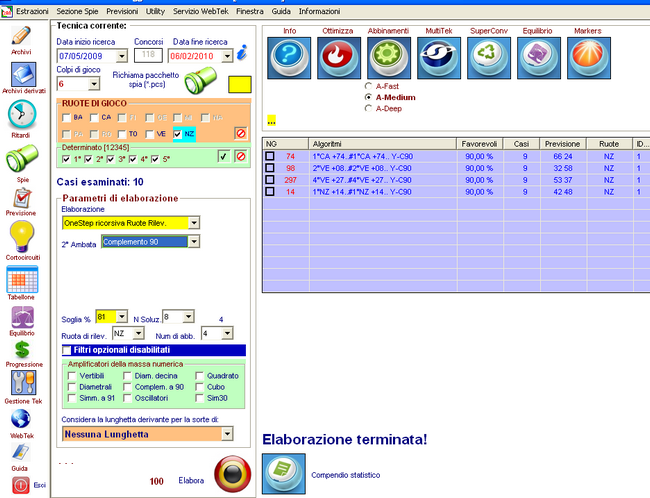Open Compendio statistico icon button

point(284,474)
